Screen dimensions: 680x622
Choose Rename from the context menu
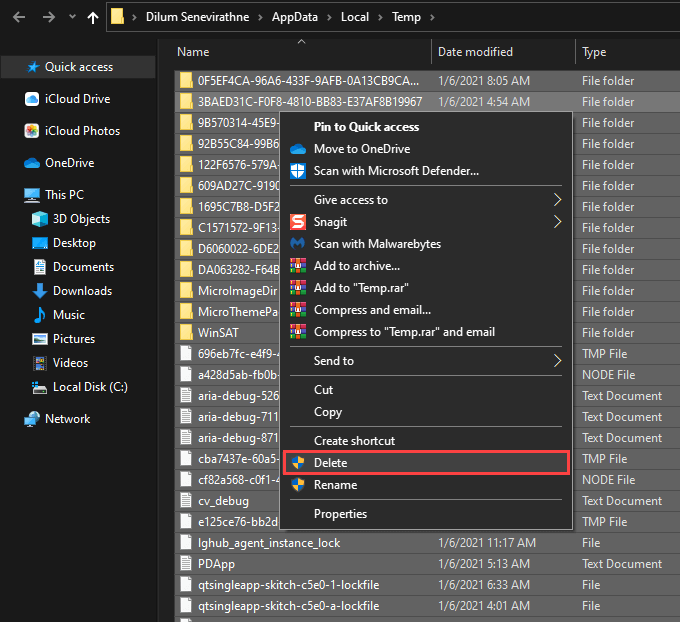[x=335, y=485]
